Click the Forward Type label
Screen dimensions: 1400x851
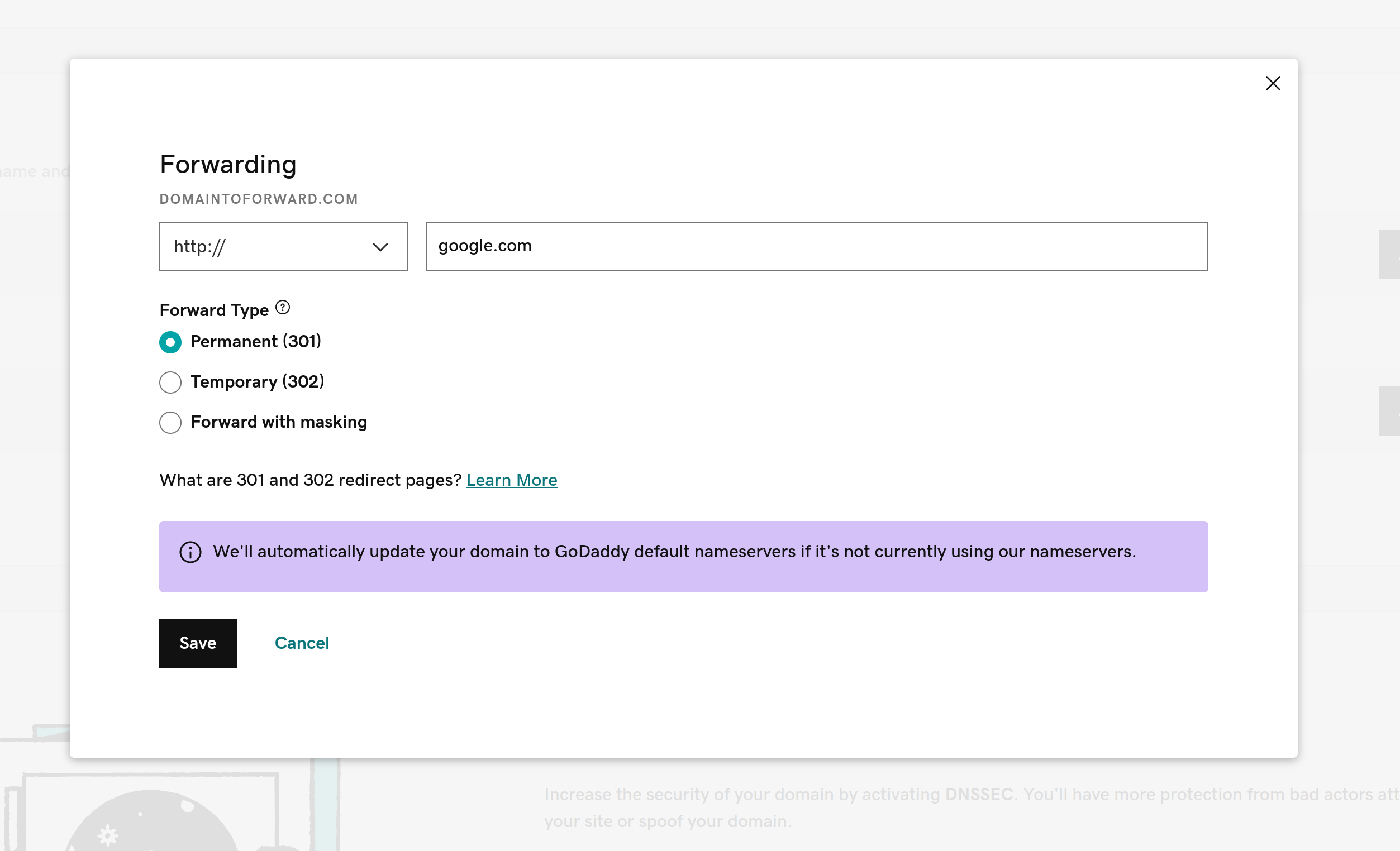tap(214, 310)
